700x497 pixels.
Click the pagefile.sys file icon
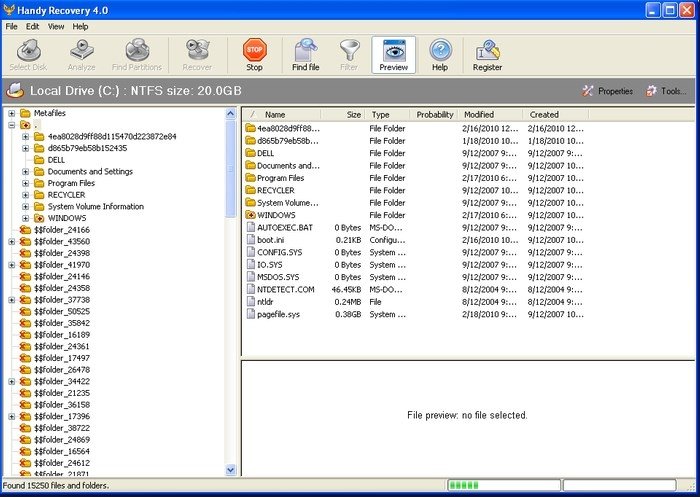point(250,314)
